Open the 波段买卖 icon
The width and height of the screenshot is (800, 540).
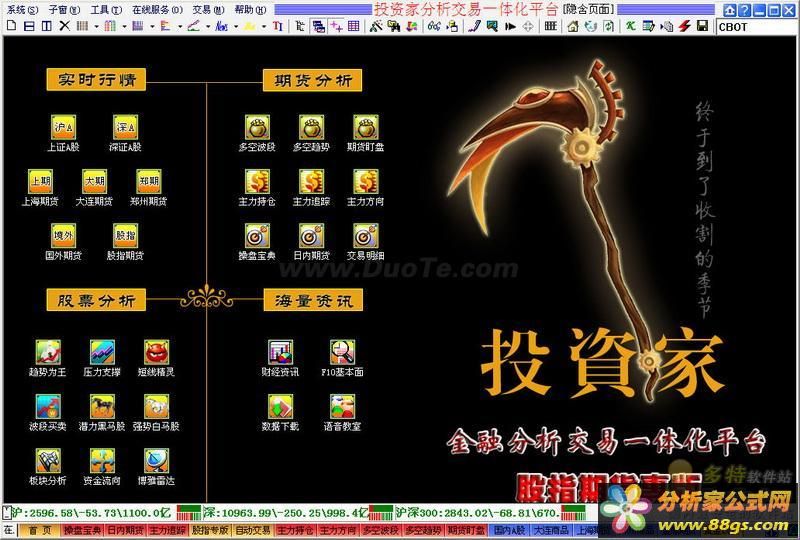coord(48,406)
